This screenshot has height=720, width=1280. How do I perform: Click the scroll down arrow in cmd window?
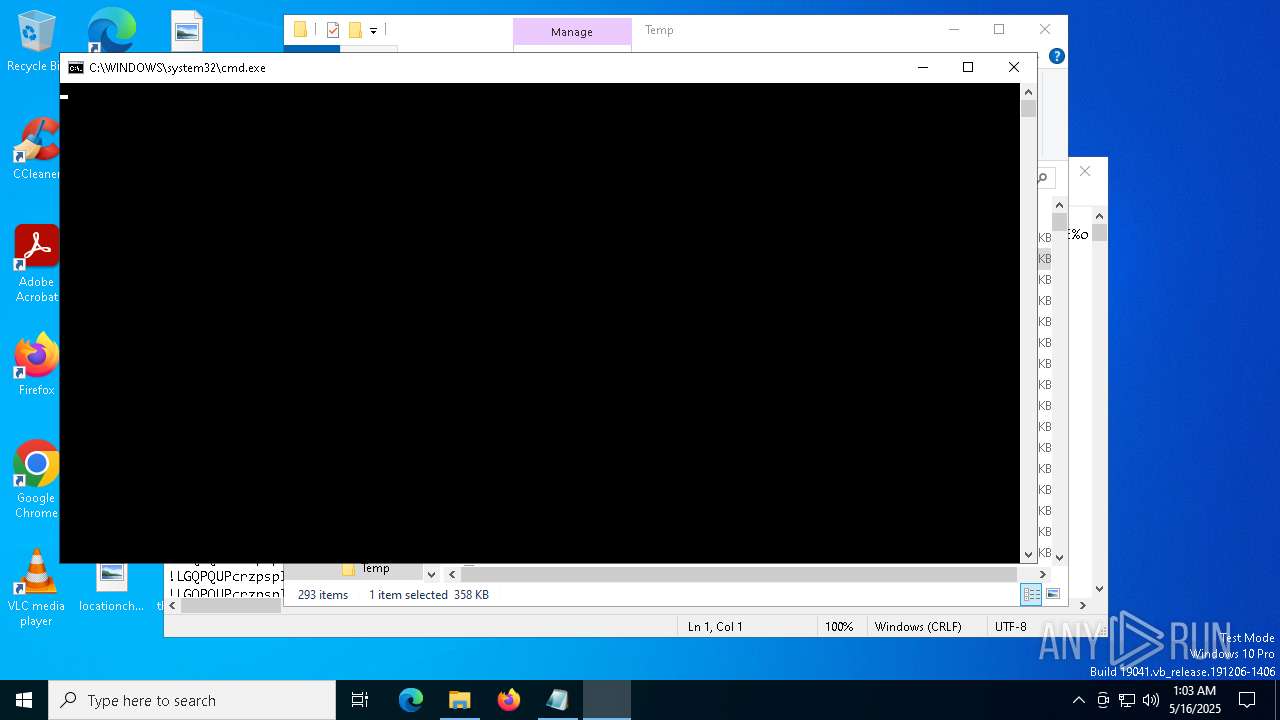pos(1028,554)
